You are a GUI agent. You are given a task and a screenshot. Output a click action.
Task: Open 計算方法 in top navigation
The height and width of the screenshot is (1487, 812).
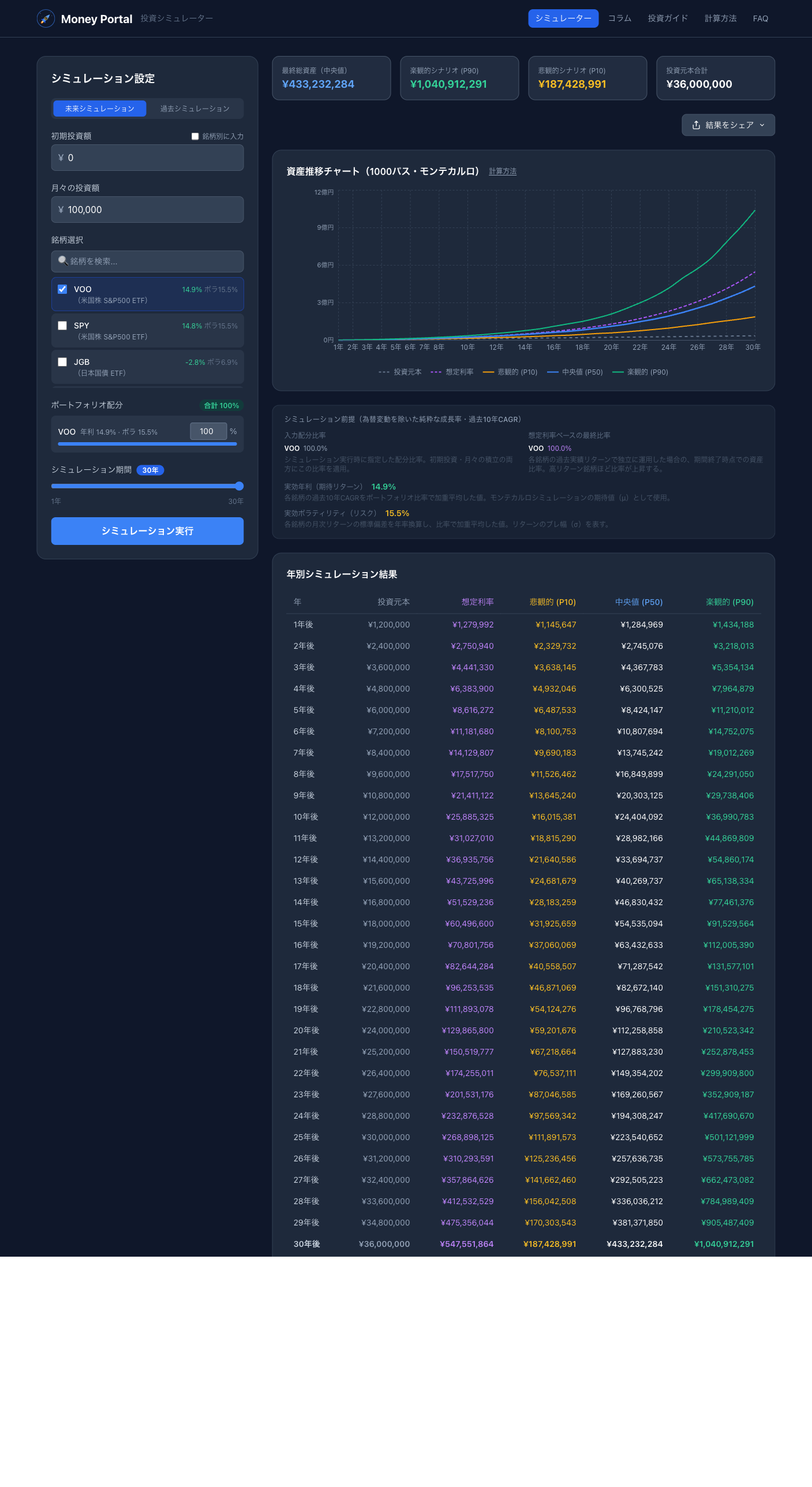[720, 18]
